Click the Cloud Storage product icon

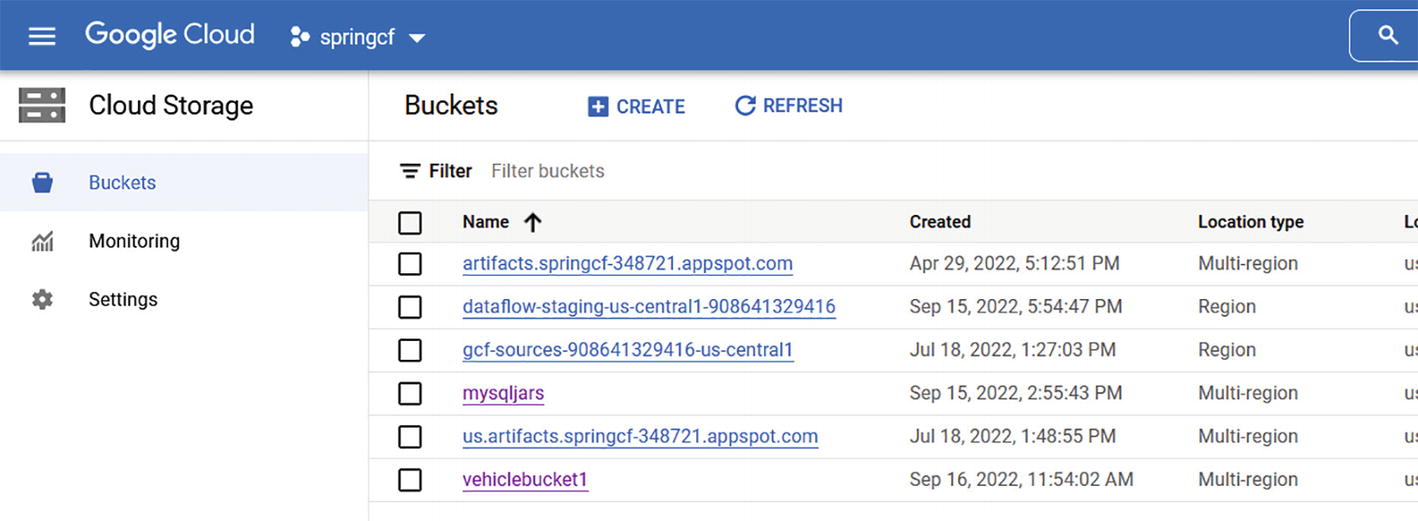(42, 105)
